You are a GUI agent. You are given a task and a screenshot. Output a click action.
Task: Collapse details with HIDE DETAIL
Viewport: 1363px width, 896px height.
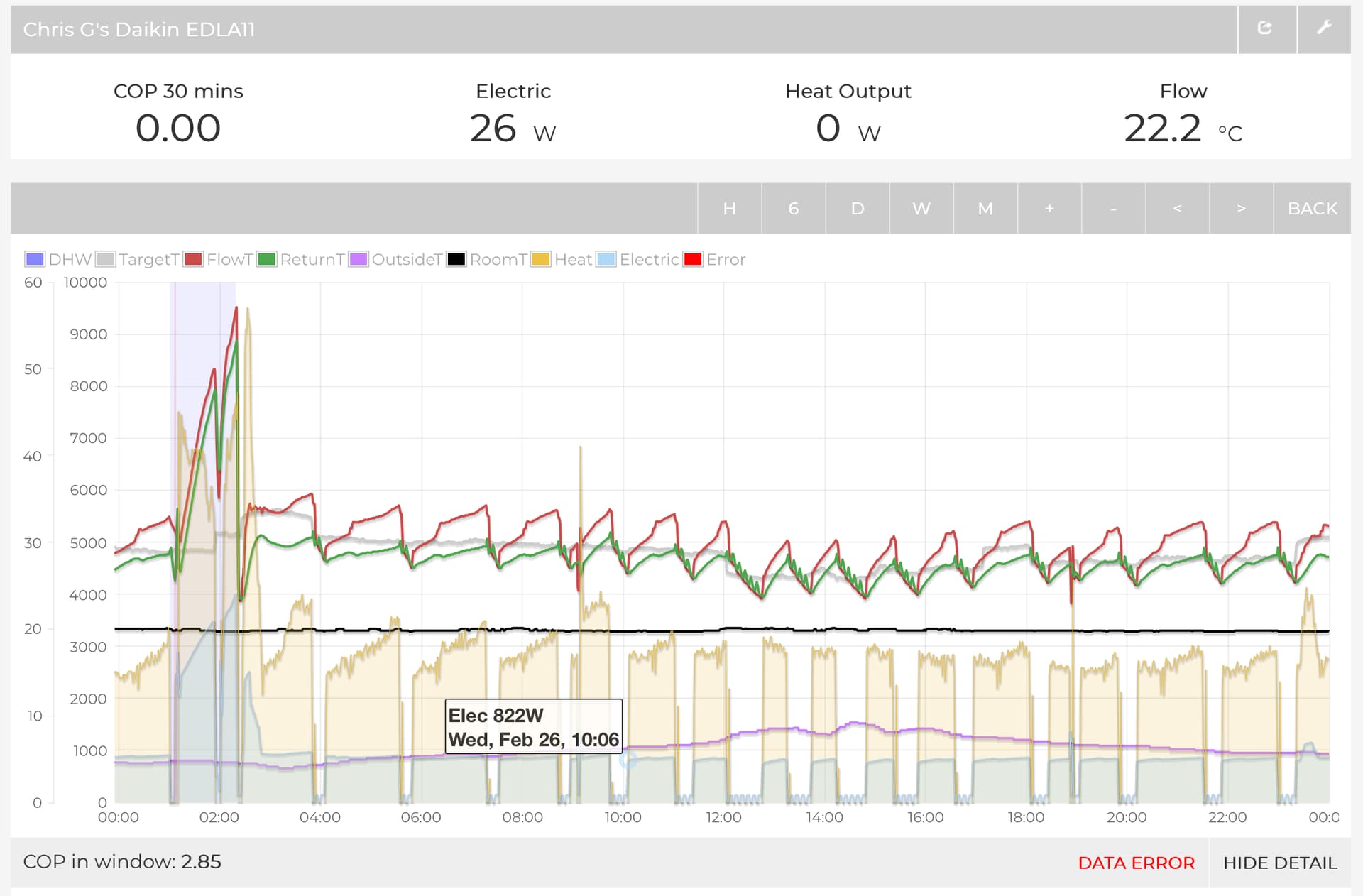[x=1280, y=863]
